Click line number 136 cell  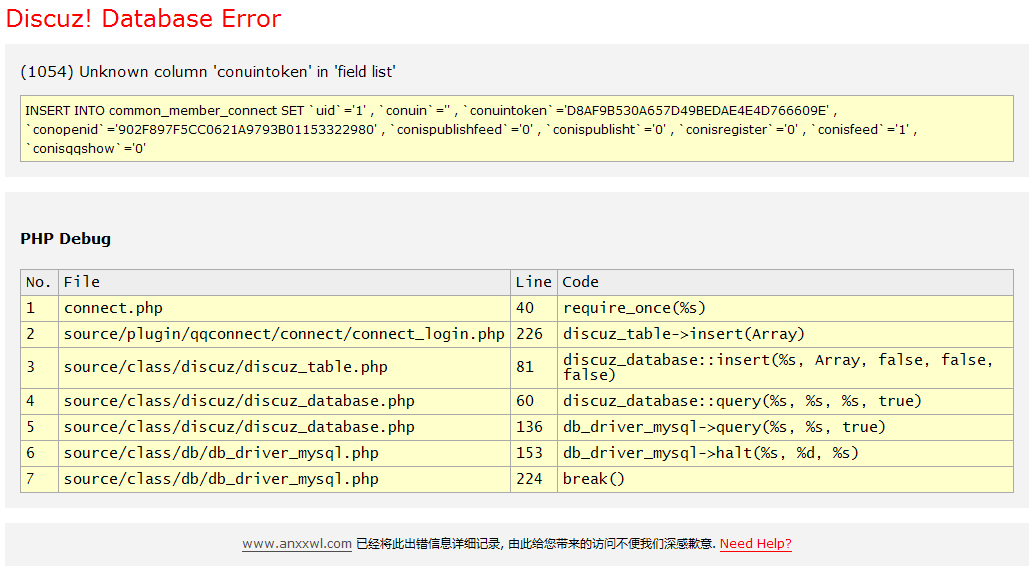click(529, 427)
